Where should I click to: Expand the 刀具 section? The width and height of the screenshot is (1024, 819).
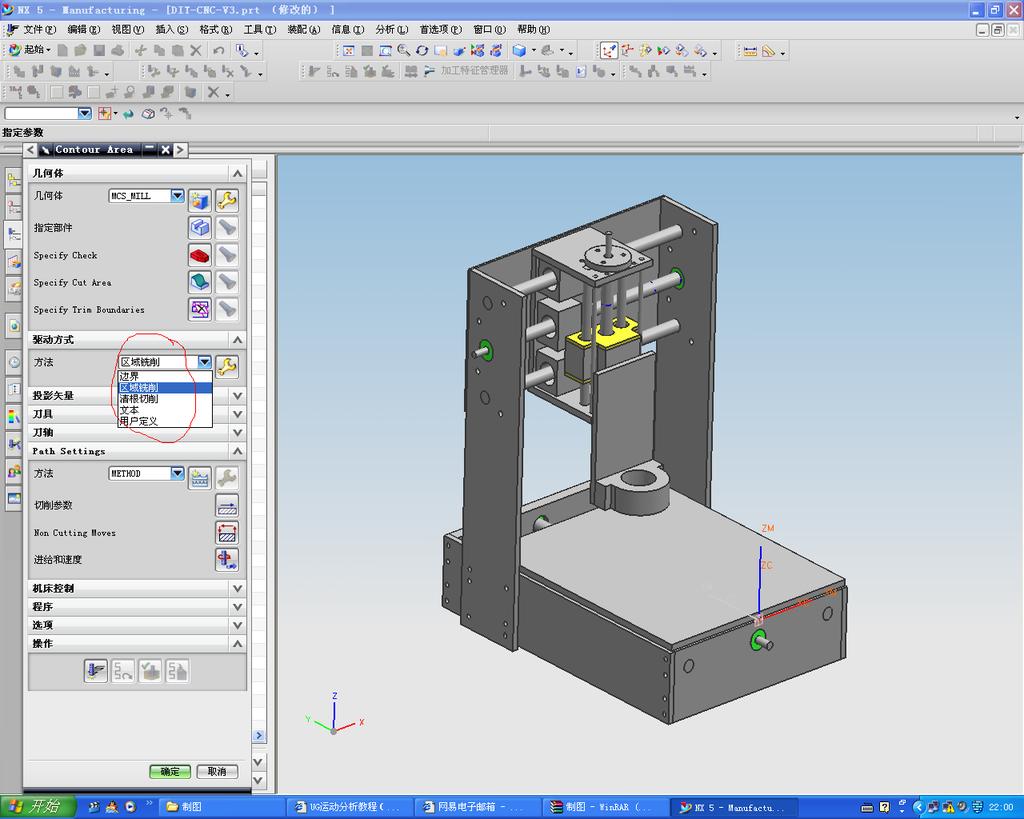point(237,414)
